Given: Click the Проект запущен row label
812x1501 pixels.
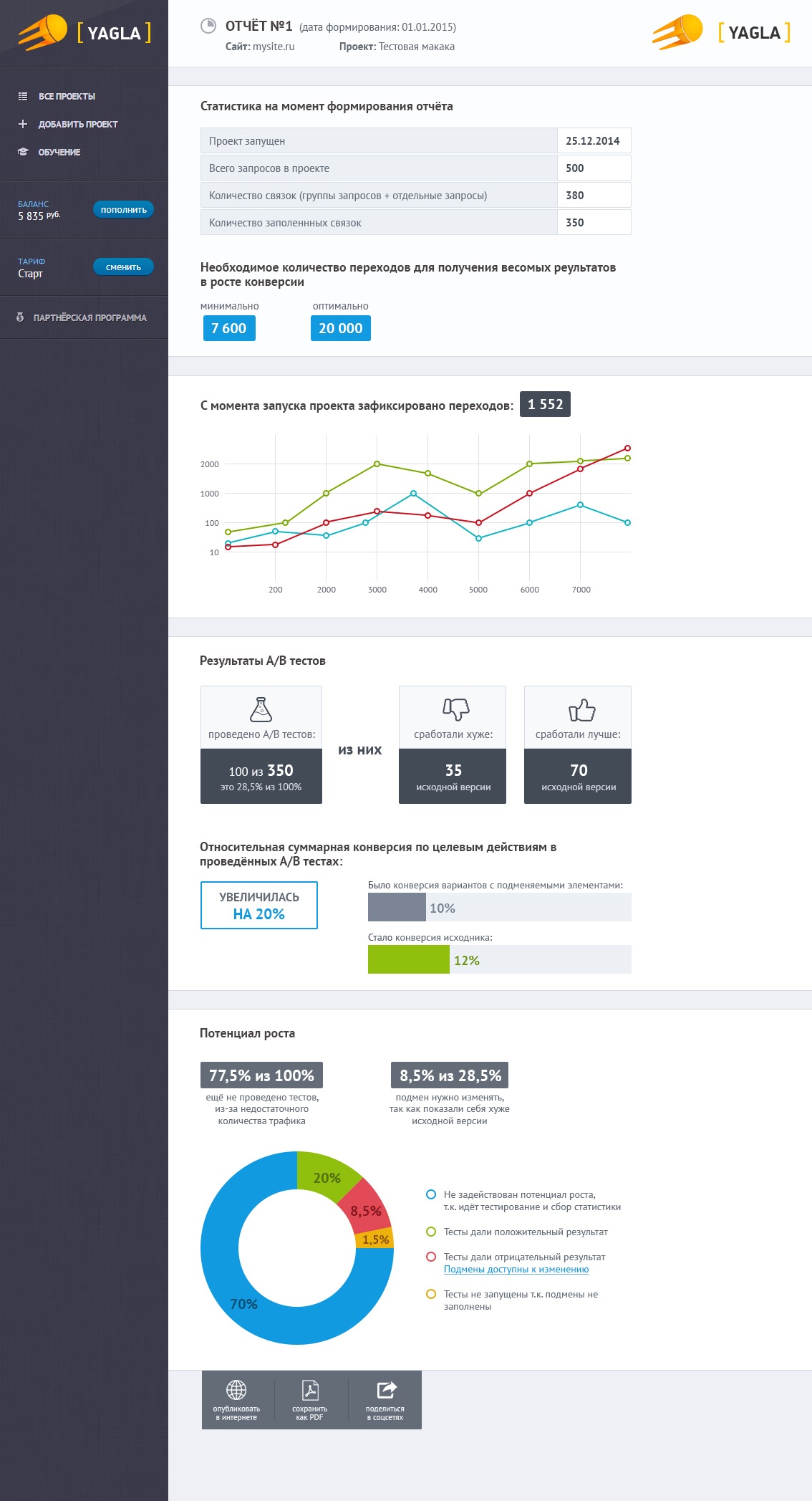Looking at the screenshot, I should tap(247, 141).
